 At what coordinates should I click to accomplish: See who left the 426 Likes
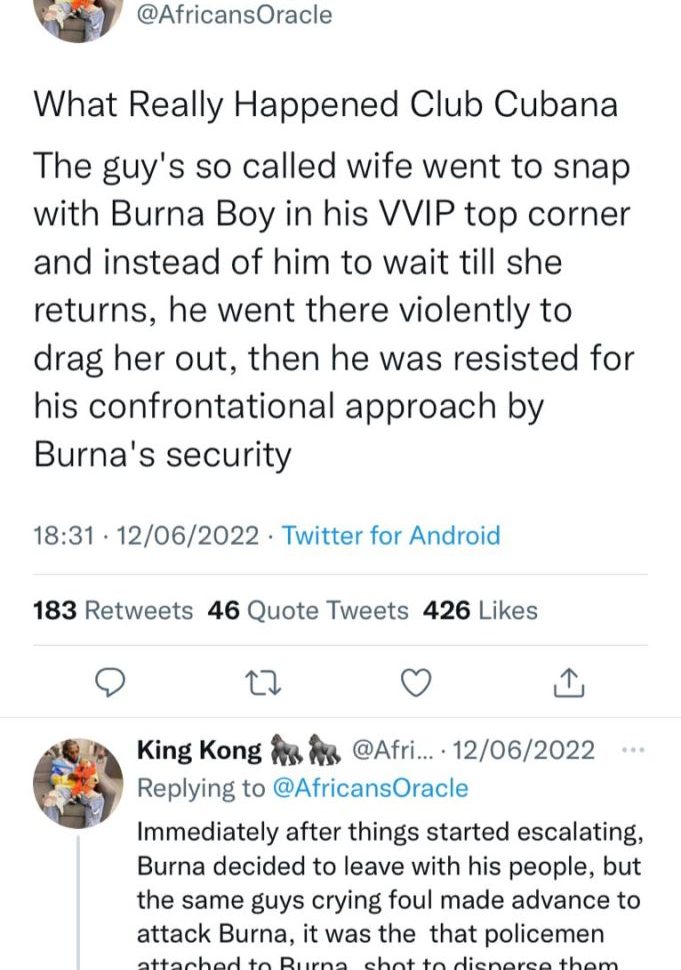(x=480, y=610)
